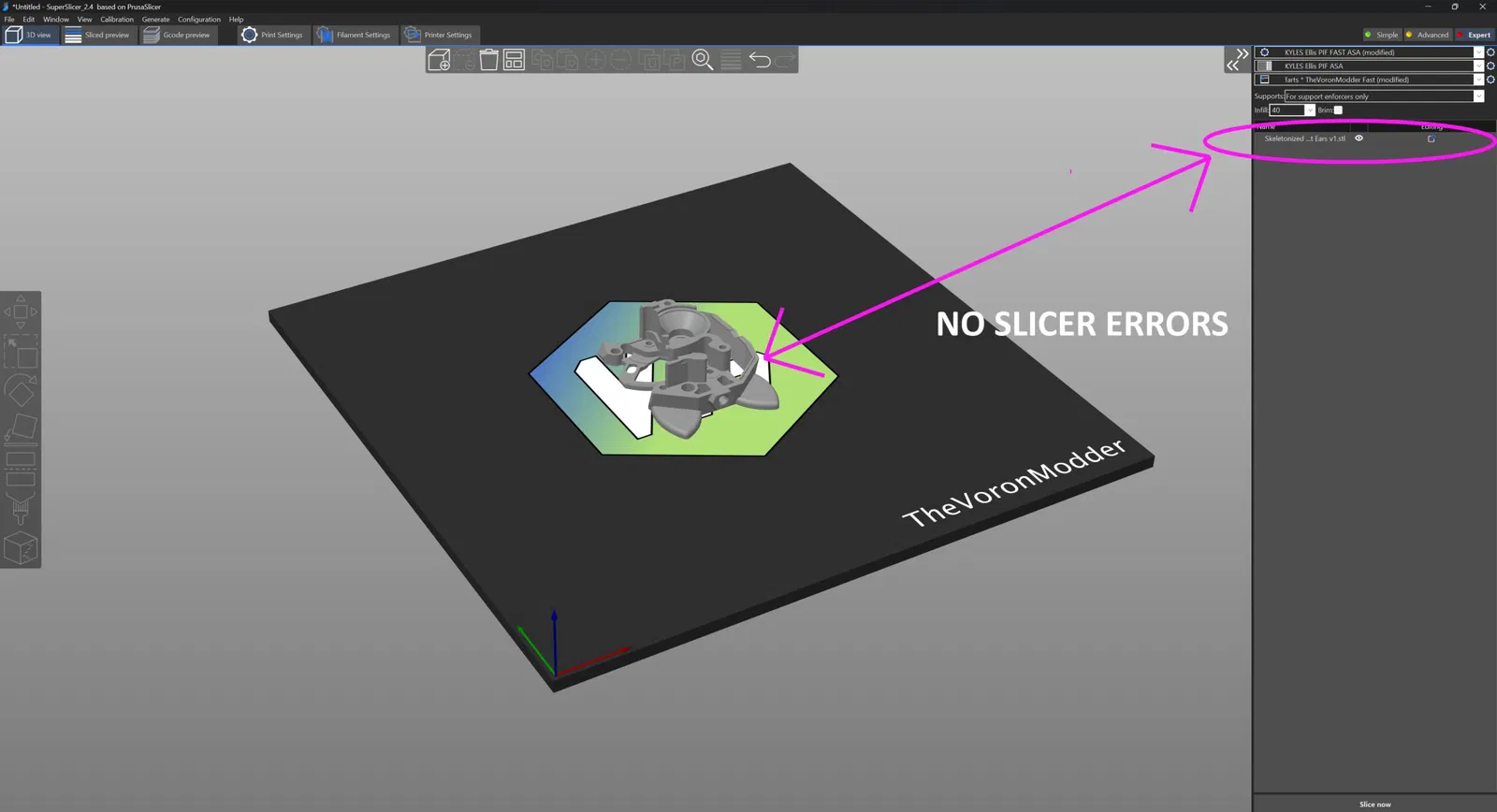Add an instance with the plus icon
This screenshot has height=812, width=1497.
(x=595, y=60)
